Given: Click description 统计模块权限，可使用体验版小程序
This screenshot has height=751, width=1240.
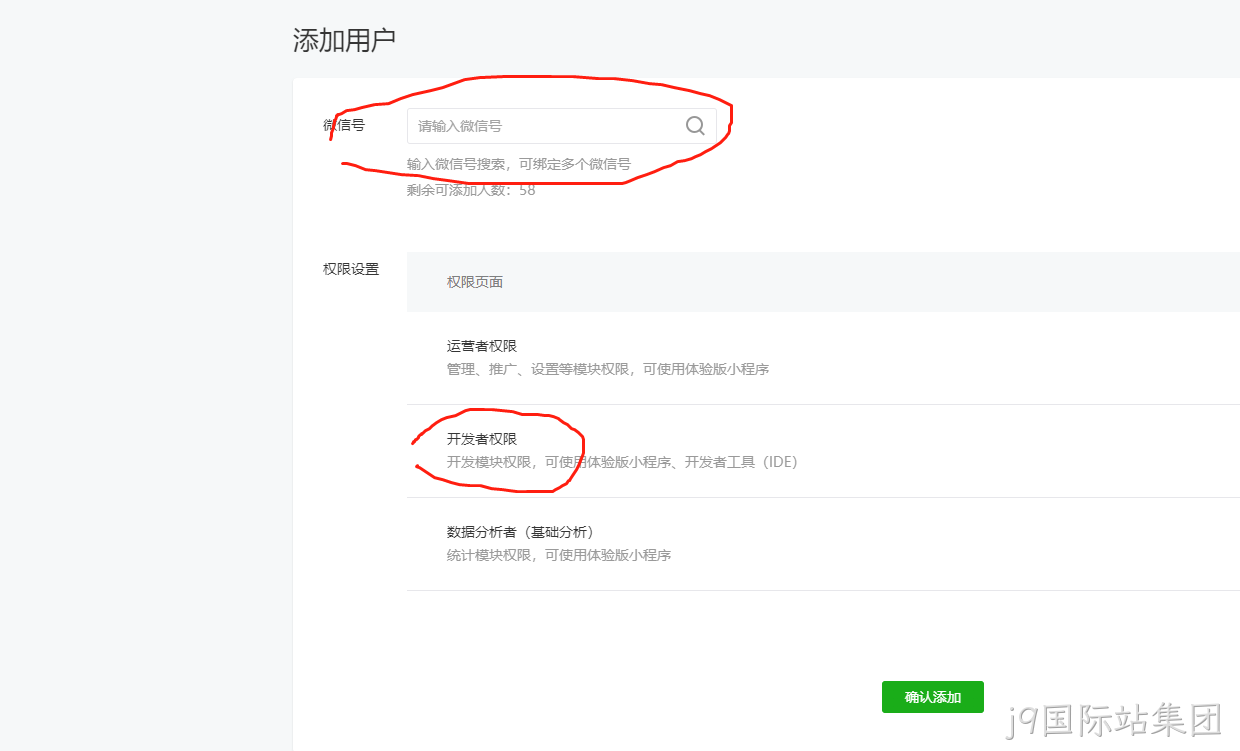Looking at the screenshot, I should click(x=559, y=555).
